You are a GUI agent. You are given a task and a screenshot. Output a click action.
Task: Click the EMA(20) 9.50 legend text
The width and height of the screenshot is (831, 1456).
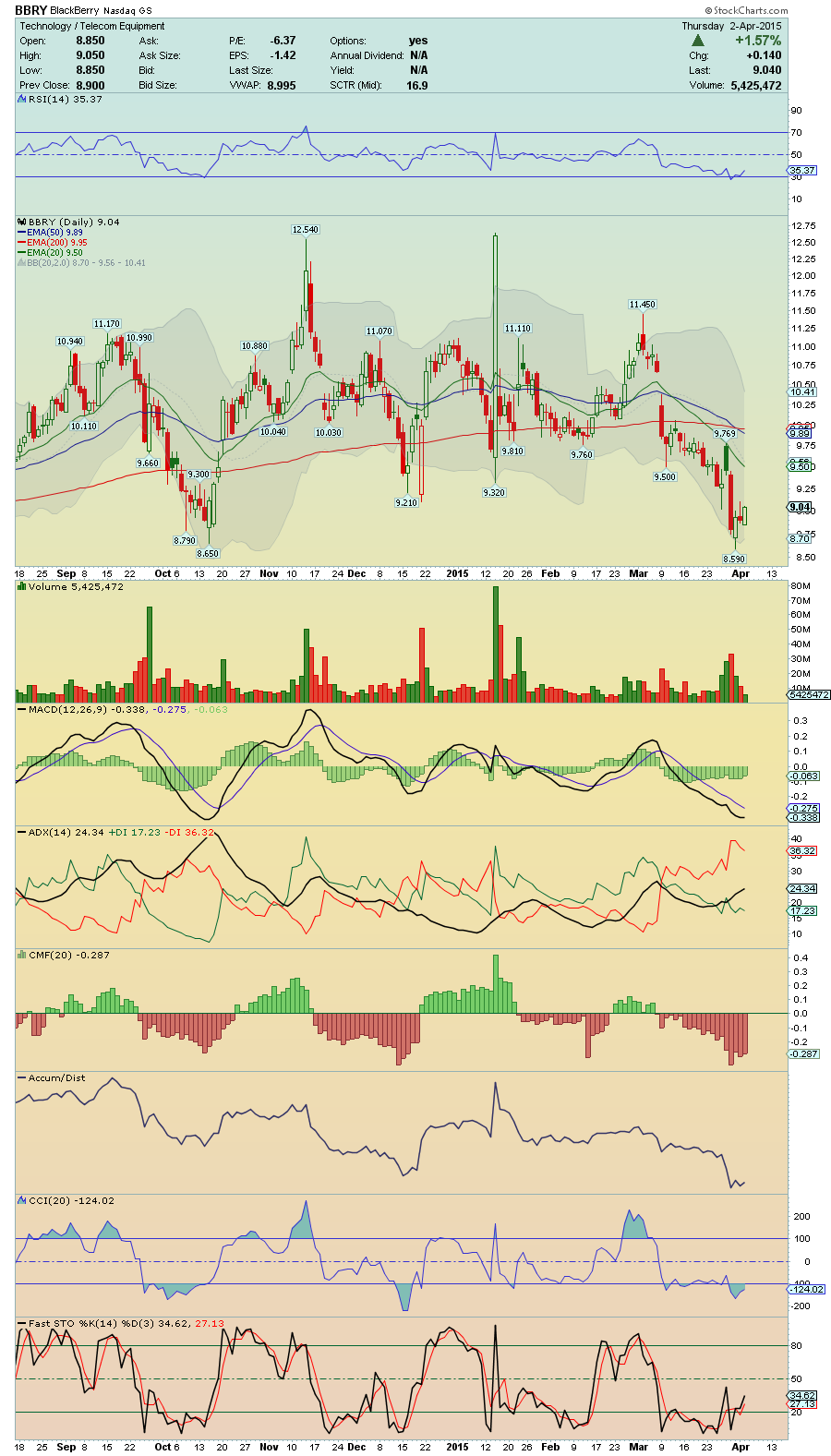tap(55, 253)
